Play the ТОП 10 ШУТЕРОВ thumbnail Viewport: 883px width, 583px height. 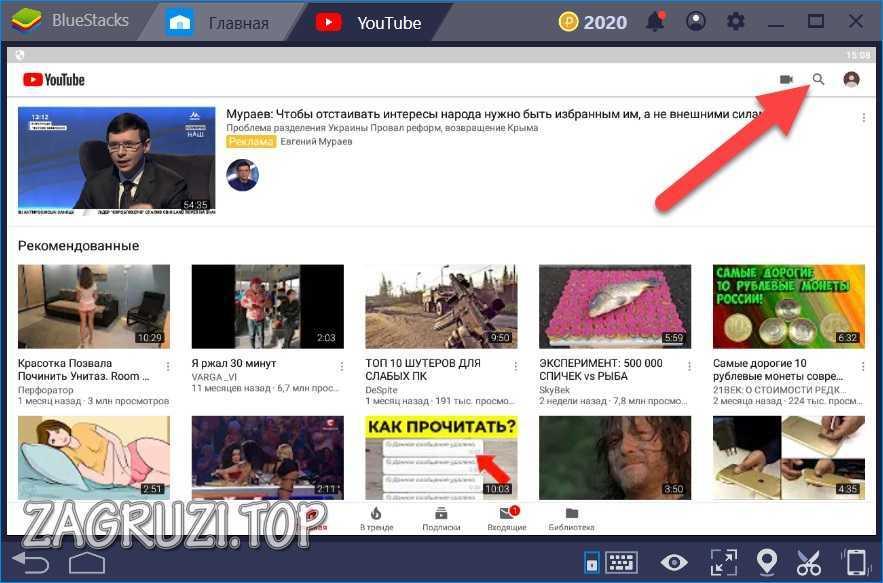pyautogui.click(x=442, y=306)
